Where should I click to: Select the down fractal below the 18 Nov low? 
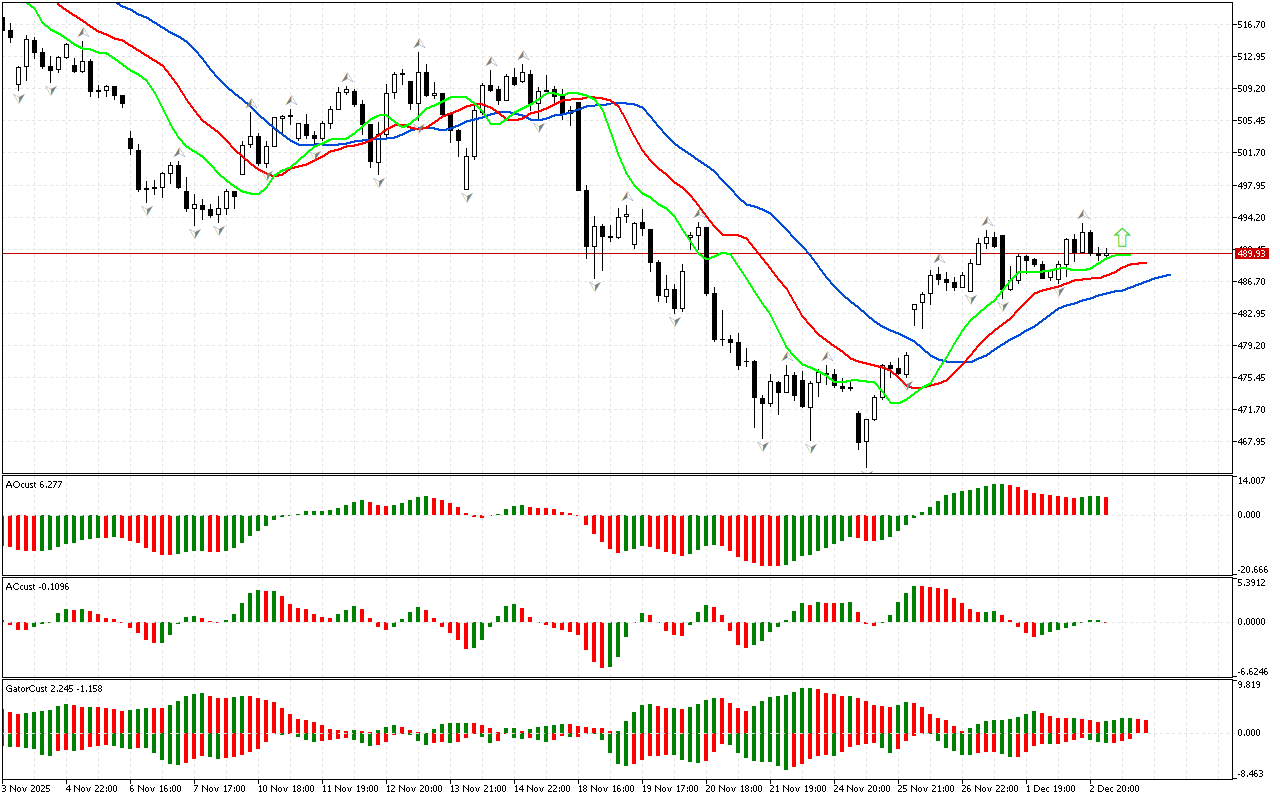click(x=595, y=286)
